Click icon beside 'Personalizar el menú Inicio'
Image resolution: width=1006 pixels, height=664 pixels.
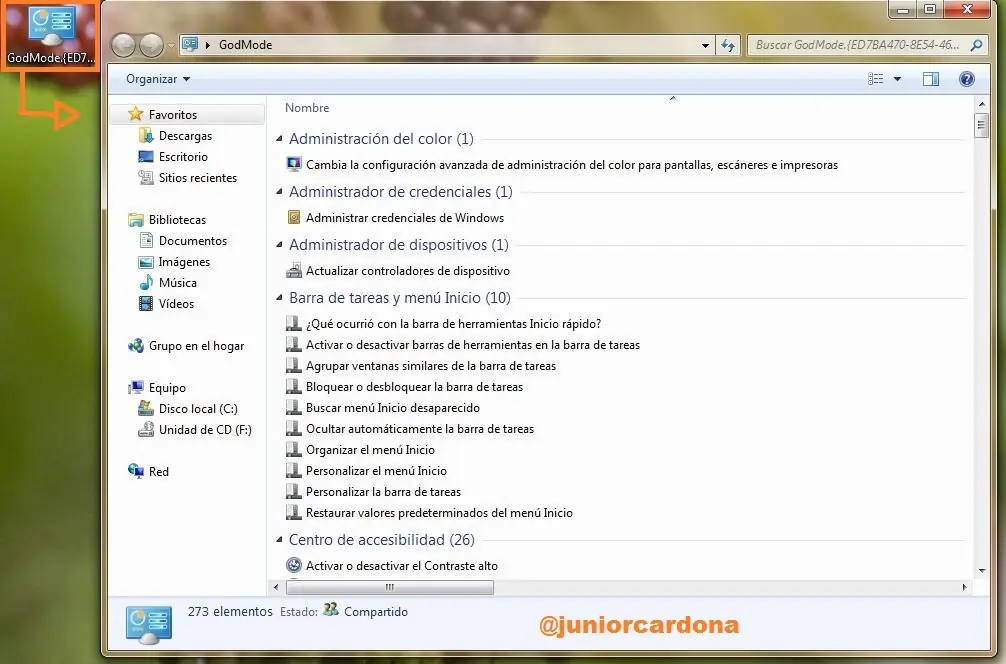(294, 471)
